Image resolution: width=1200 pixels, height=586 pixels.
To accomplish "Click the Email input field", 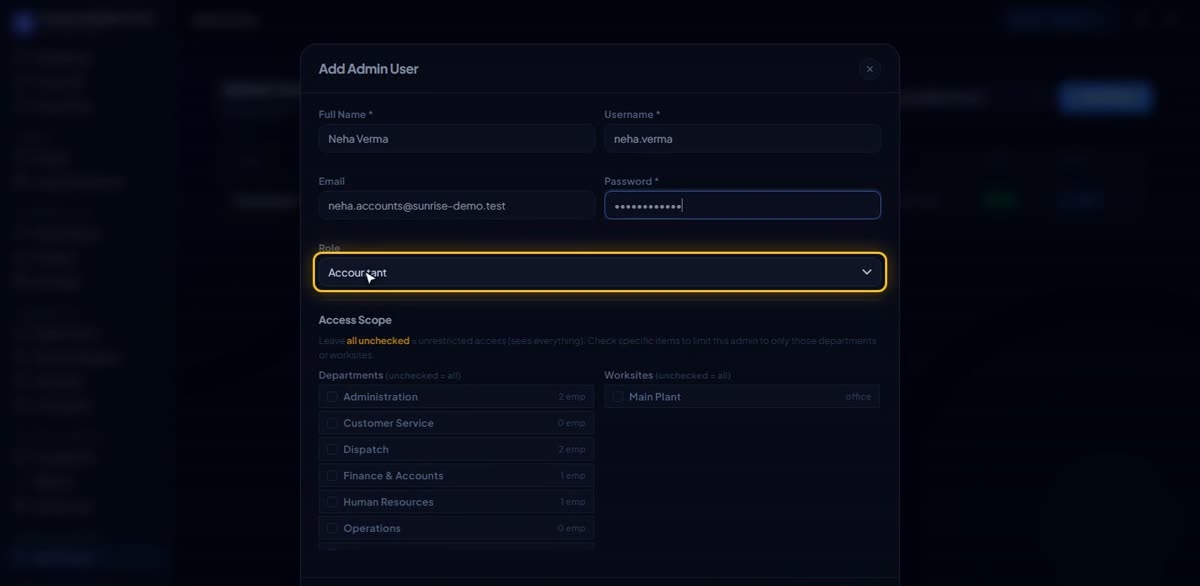I will 457,206.
